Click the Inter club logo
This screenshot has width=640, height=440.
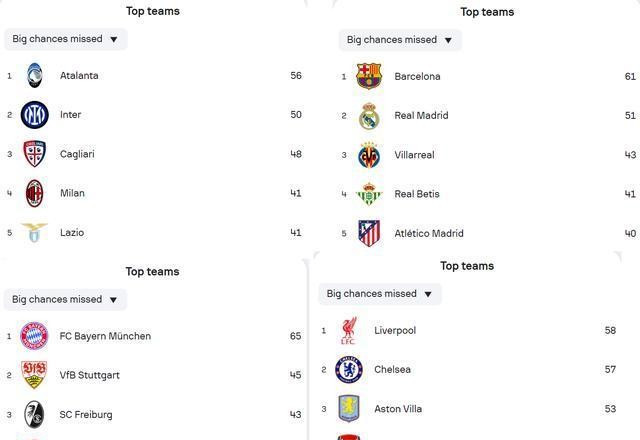pos(35,115)
